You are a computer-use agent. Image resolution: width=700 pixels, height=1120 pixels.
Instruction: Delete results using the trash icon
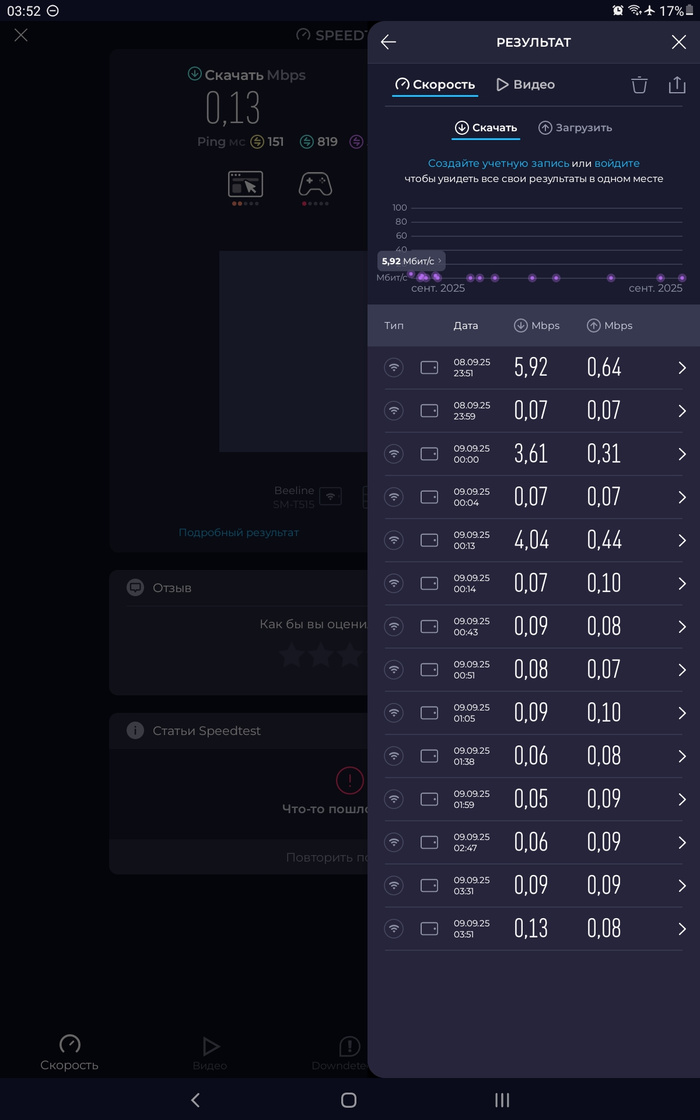click(x=639, y=85)
